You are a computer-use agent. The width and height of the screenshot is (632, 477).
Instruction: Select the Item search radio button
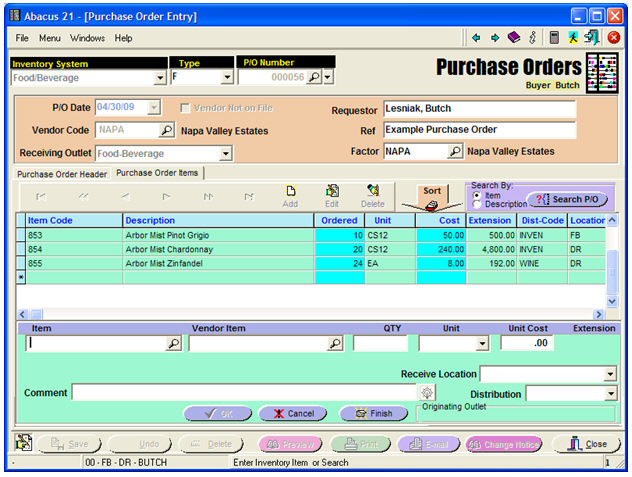(x=475, y=195)
